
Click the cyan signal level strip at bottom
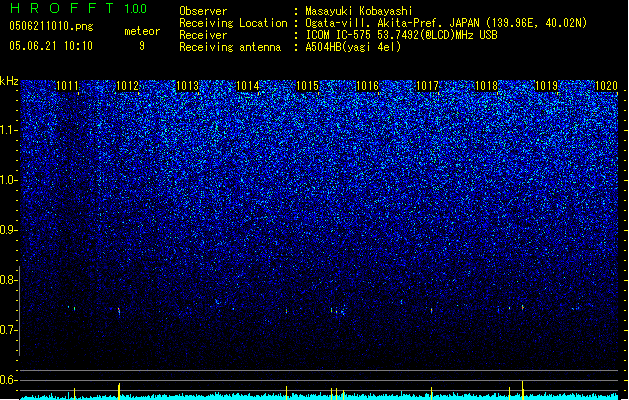point(319,396)
